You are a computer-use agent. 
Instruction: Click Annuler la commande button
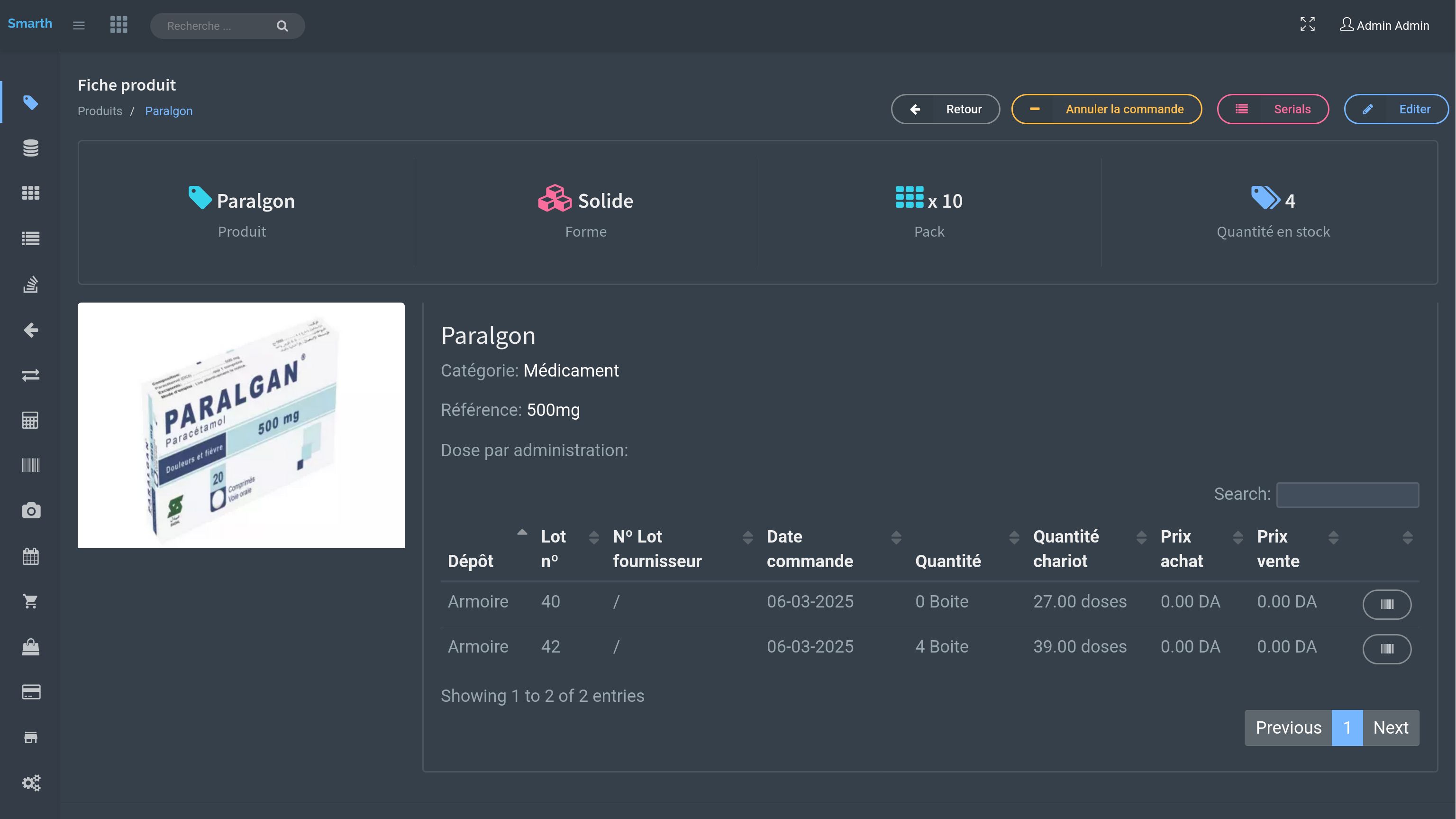coord(1106,109)
